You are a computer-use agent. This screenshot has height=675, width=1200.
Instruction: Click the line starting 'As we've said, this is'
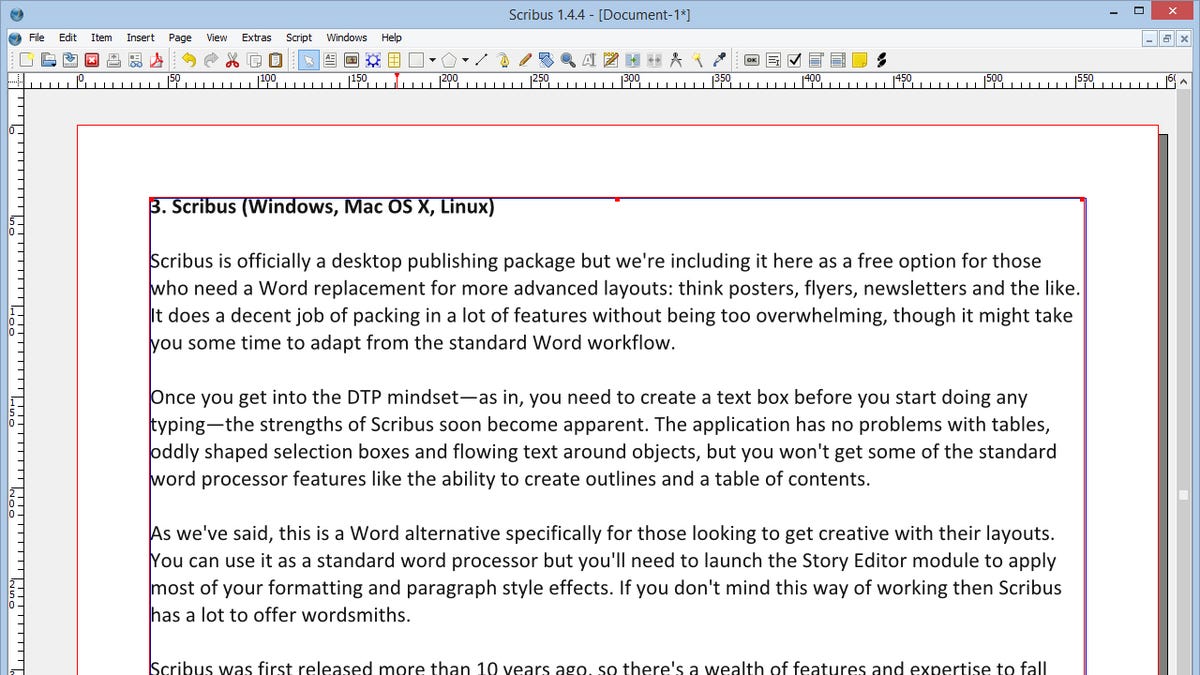(602, 534)
